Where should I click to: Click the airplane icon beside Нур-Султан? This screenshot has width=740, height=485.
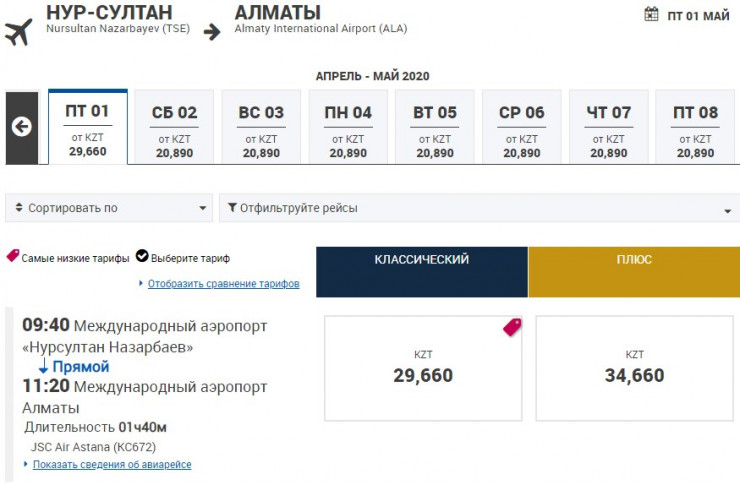[18, 31]
